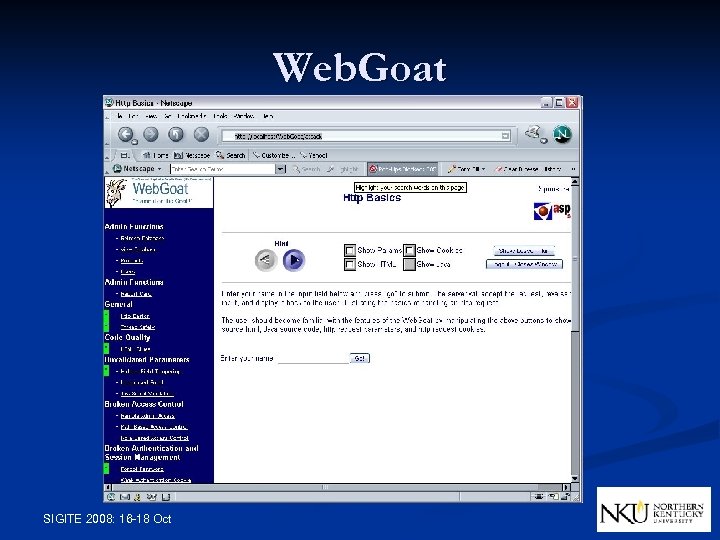
Task: Click the vertical scrollbar down arrow
Action: pos(574,479)
